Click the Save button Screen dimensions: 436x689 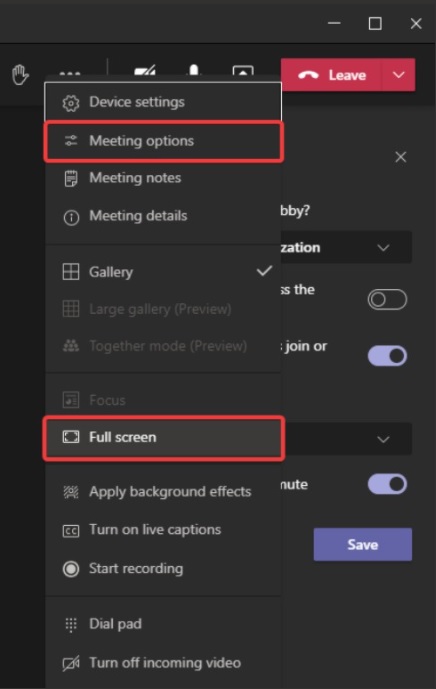click(x=363, y=544)
